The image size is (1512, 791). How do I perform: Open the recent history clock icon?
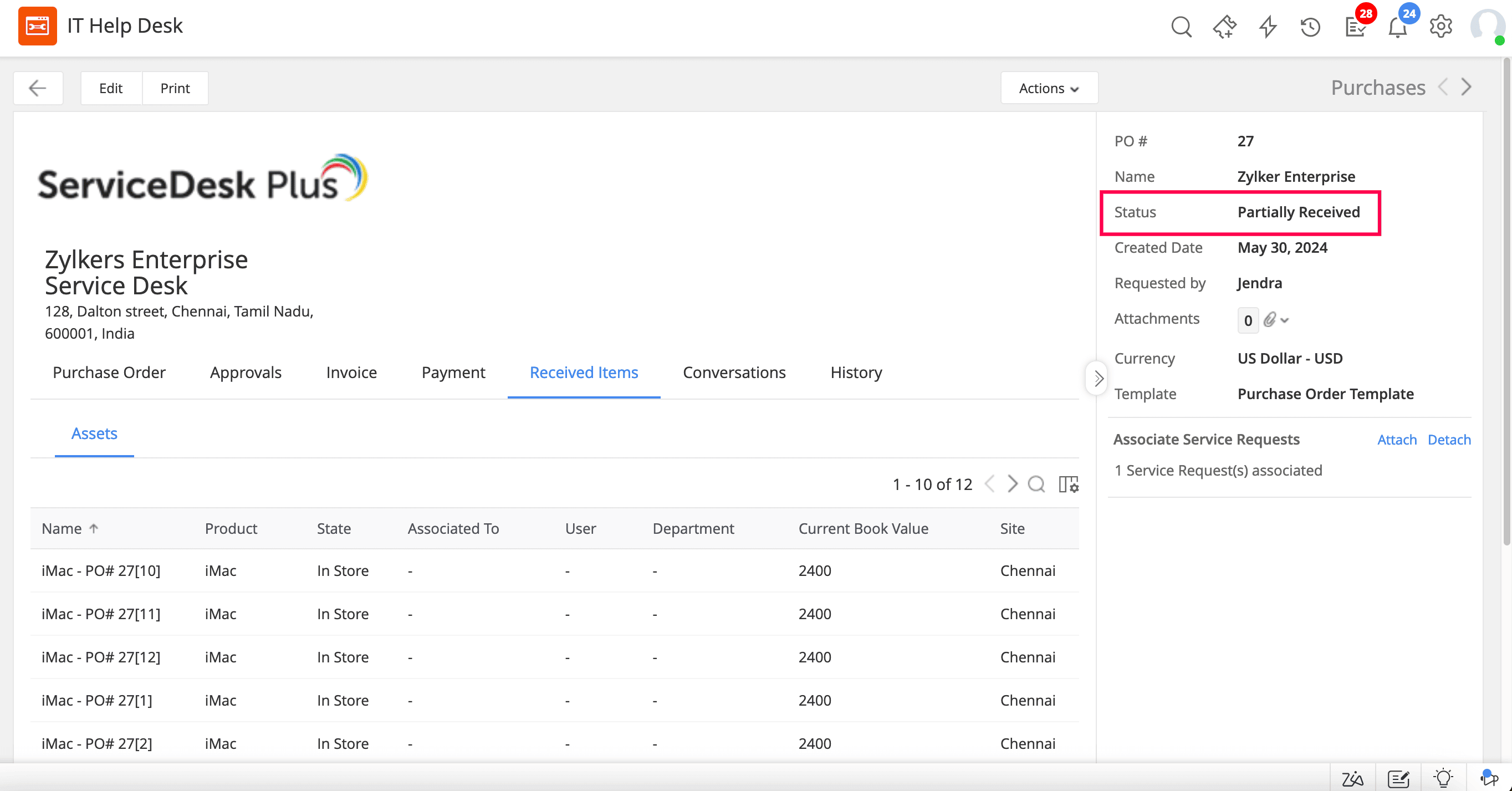pos(1310,27)
